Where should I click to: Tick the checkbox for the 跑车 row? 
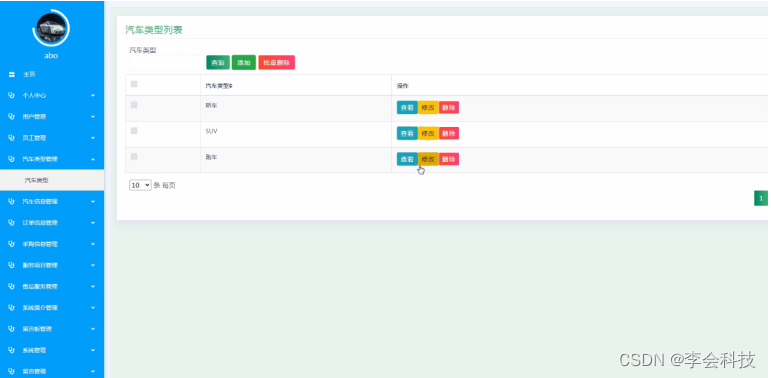tap(134, 156)
